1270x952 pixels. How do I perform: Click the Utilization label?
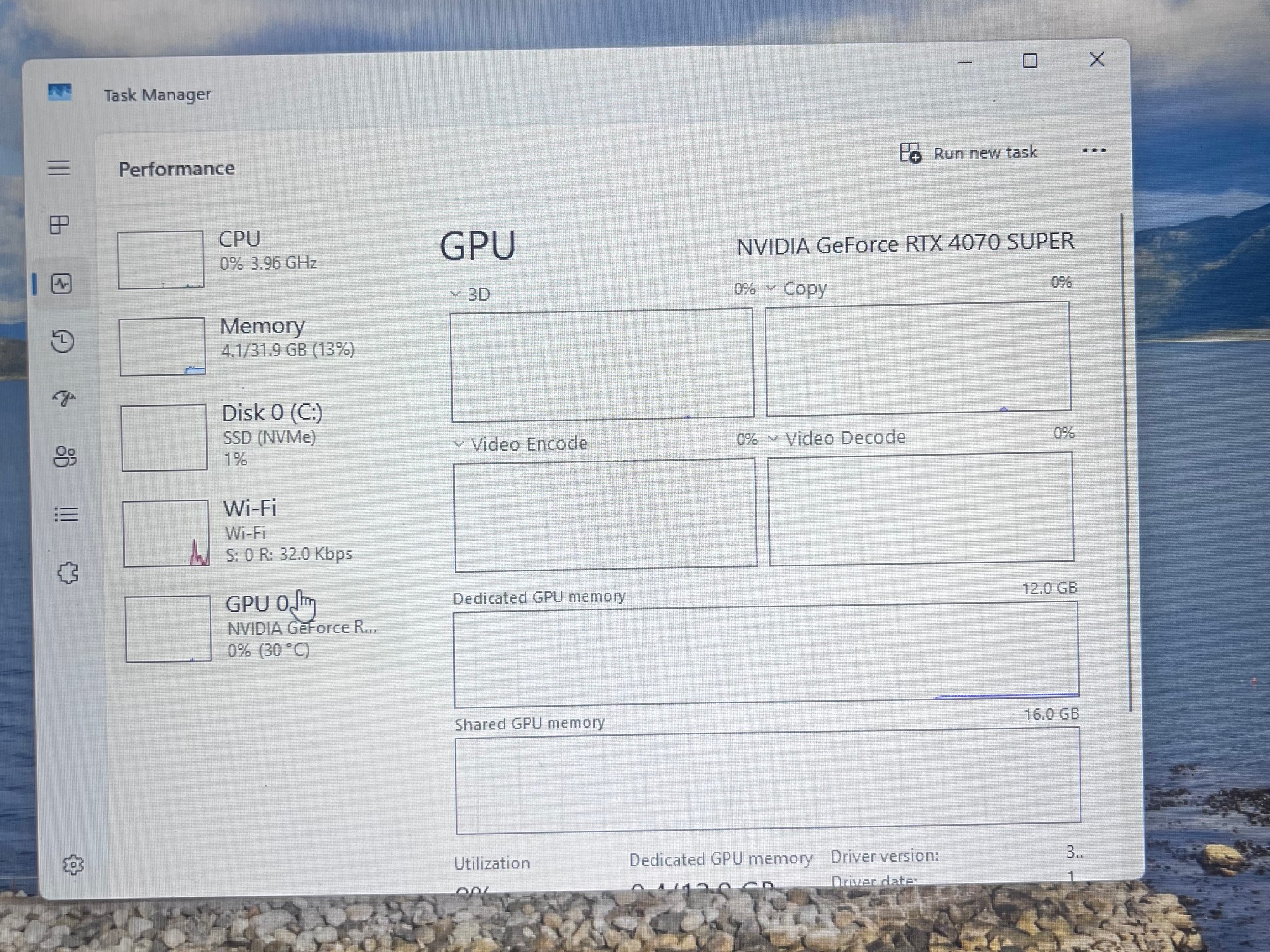tap(492, 863)
